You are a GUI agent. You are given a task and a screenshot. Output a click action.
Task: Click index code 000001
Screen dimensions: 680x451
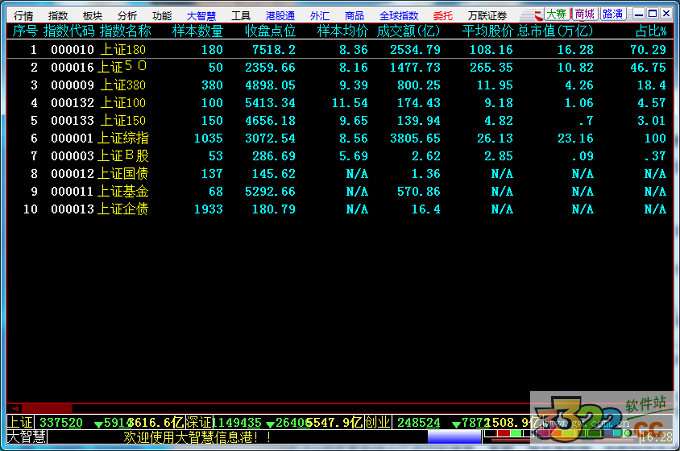[x=72, y=138]
